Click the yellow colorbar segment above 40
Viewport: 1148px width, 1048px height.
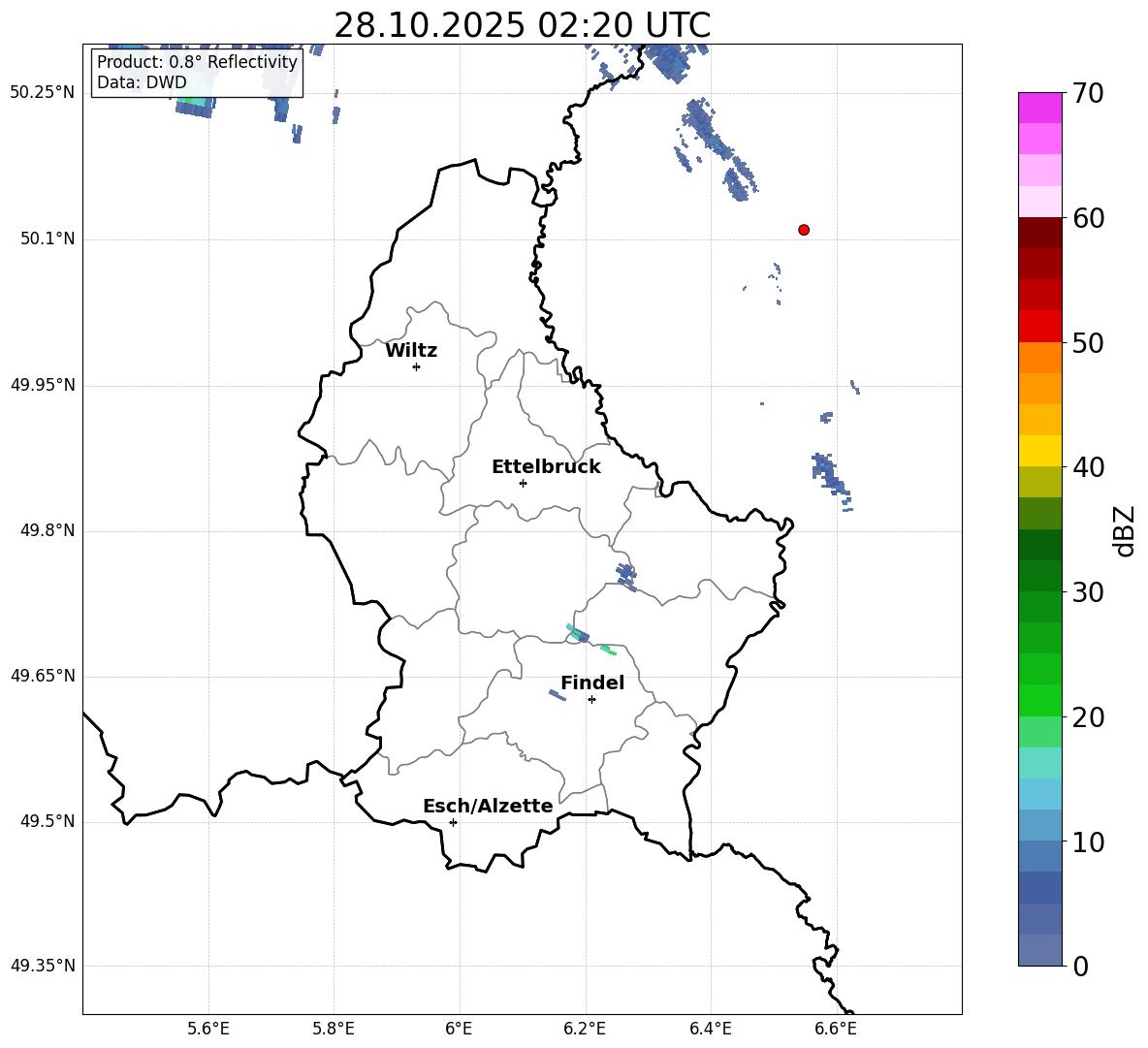click(x=1039, y=451)
